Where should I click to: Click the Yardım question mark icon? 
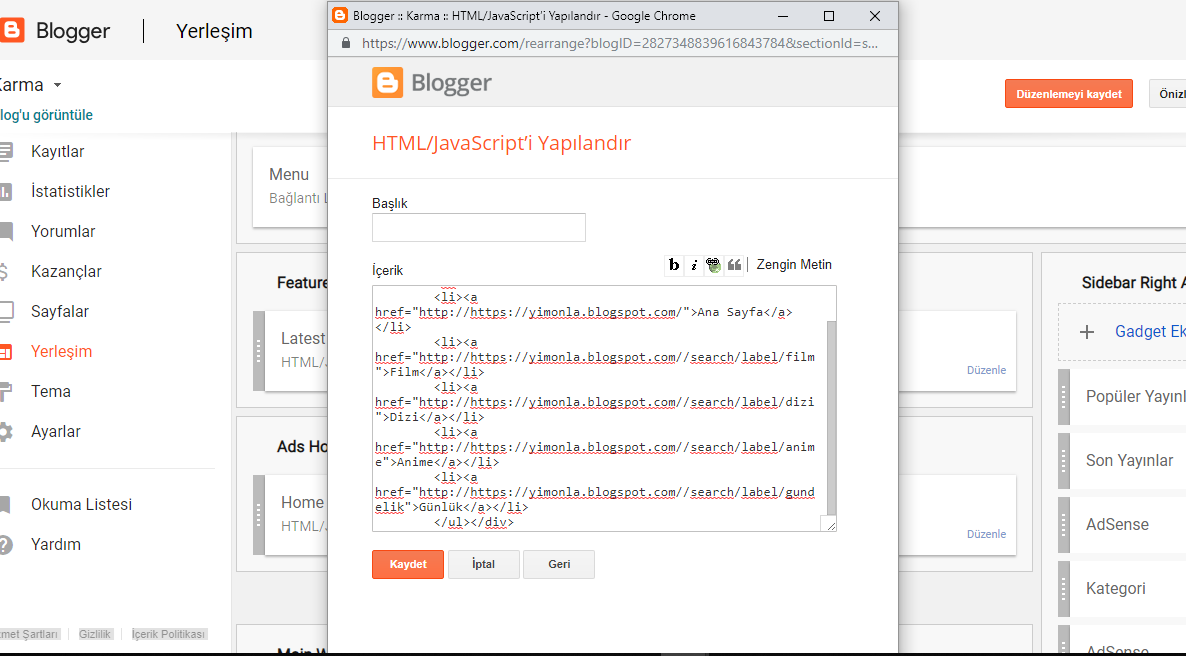click(x=5, y=545)
